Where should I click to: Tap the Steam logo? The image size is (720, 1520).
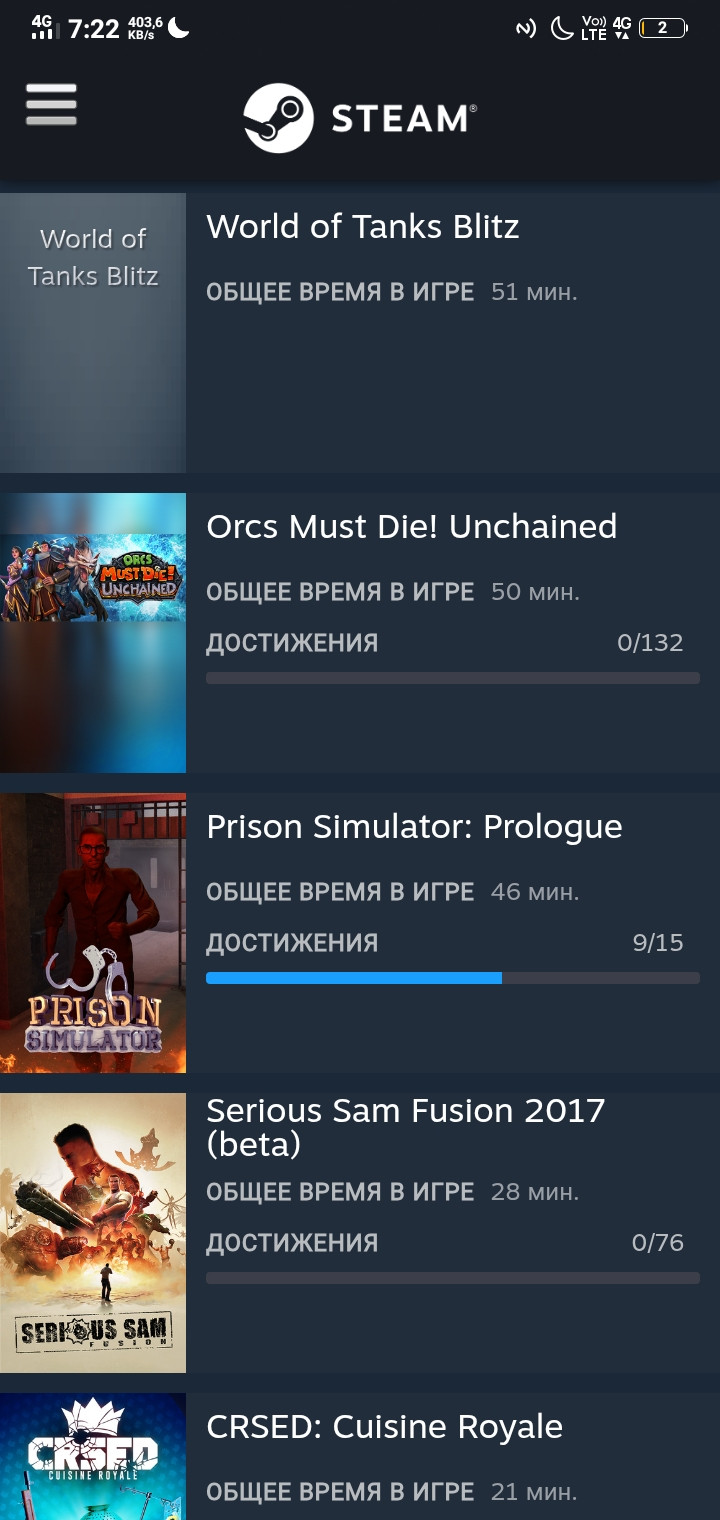click(x=360, y=118)
